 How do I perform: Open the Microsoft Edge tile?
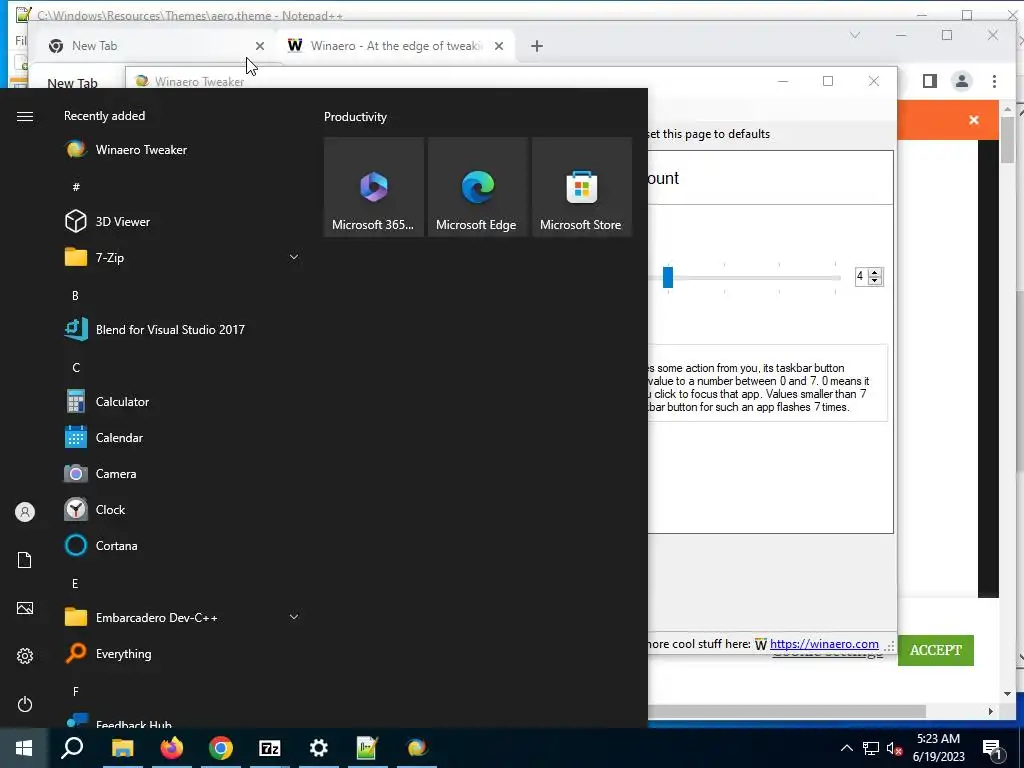pos(477,187)
